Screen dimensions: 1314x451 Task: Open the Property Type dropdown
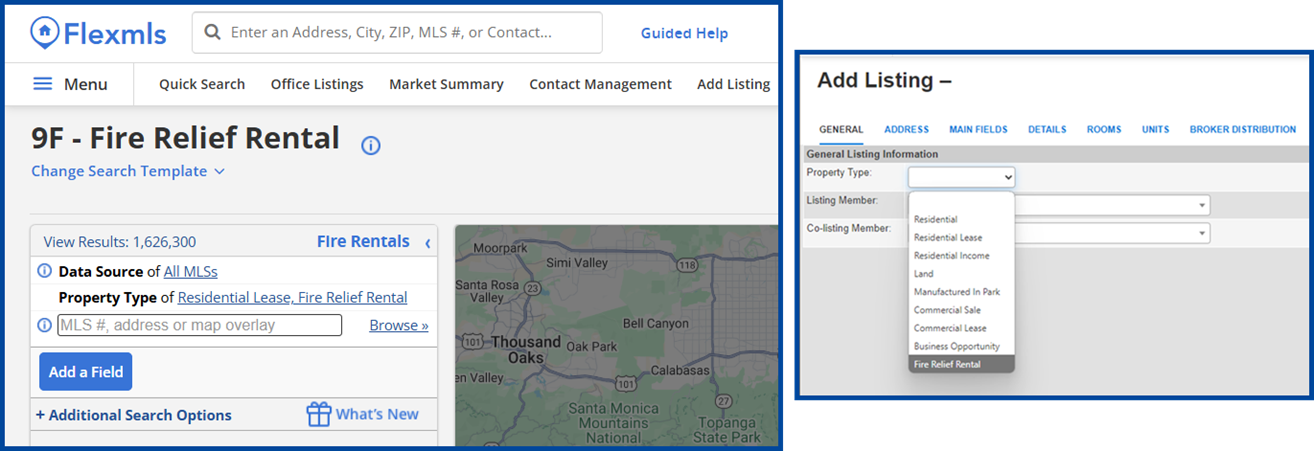(x=961, y=177)
